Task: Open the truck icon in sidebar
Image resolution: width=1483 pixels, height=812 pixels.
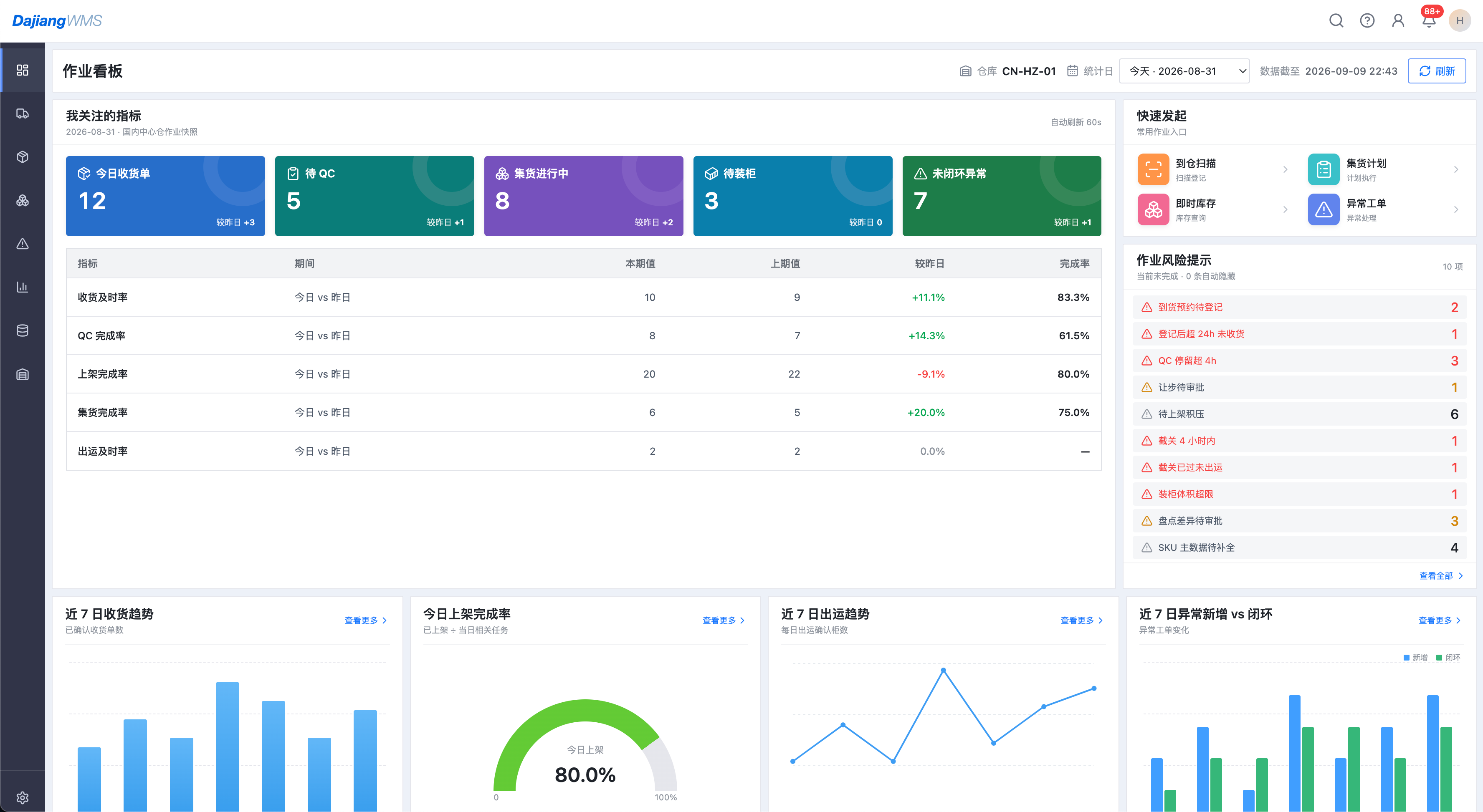Action: click(x=23, y=113)
